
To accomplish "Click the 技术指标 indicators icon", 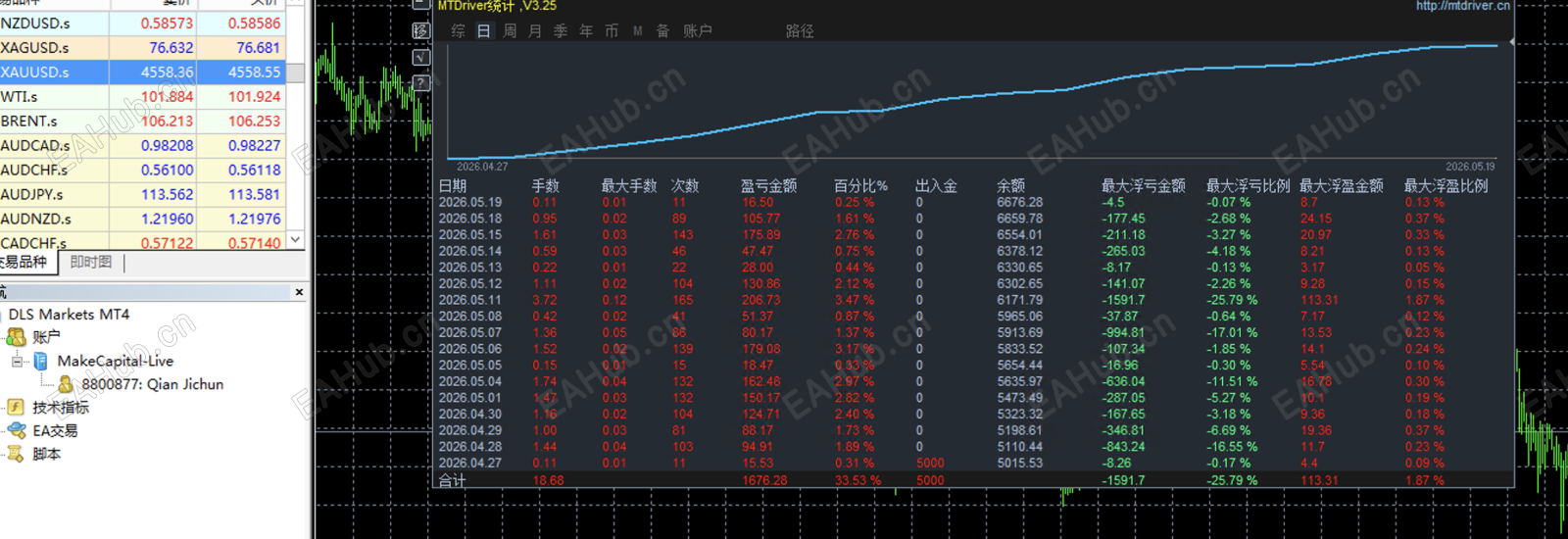I will 16,407.
